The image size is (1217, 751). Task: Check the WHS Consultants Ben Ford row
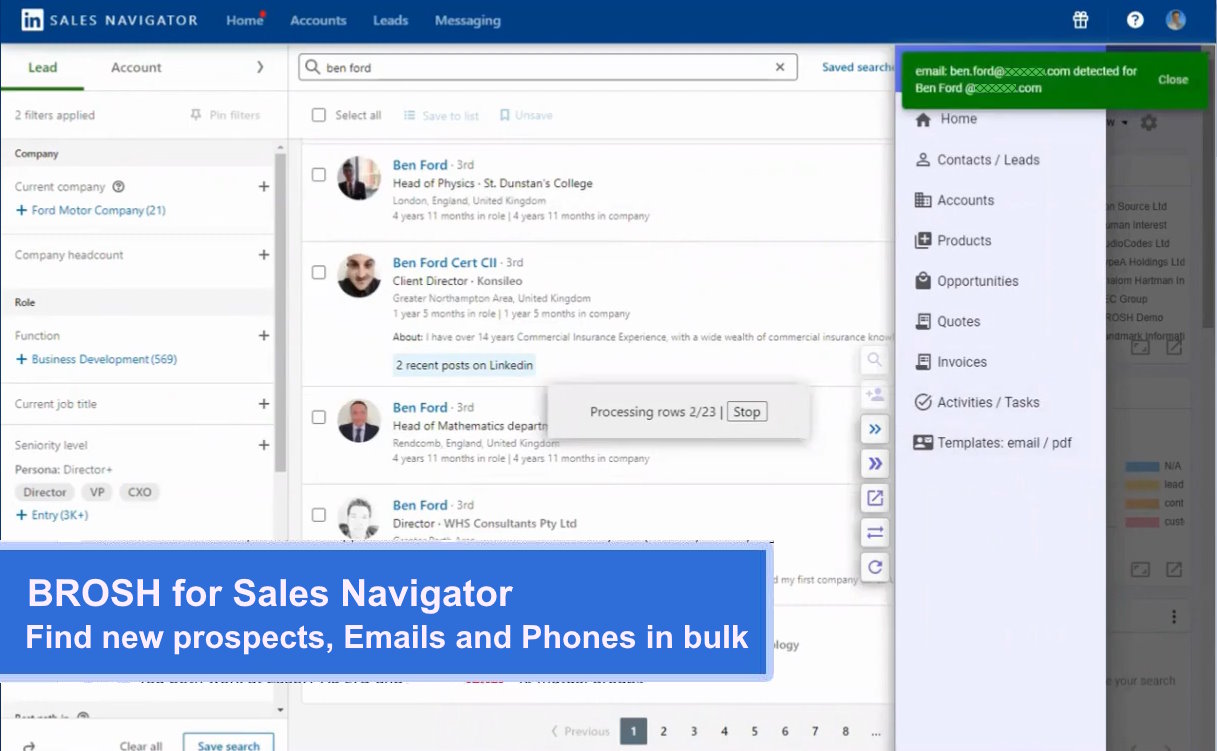point(319,515)
